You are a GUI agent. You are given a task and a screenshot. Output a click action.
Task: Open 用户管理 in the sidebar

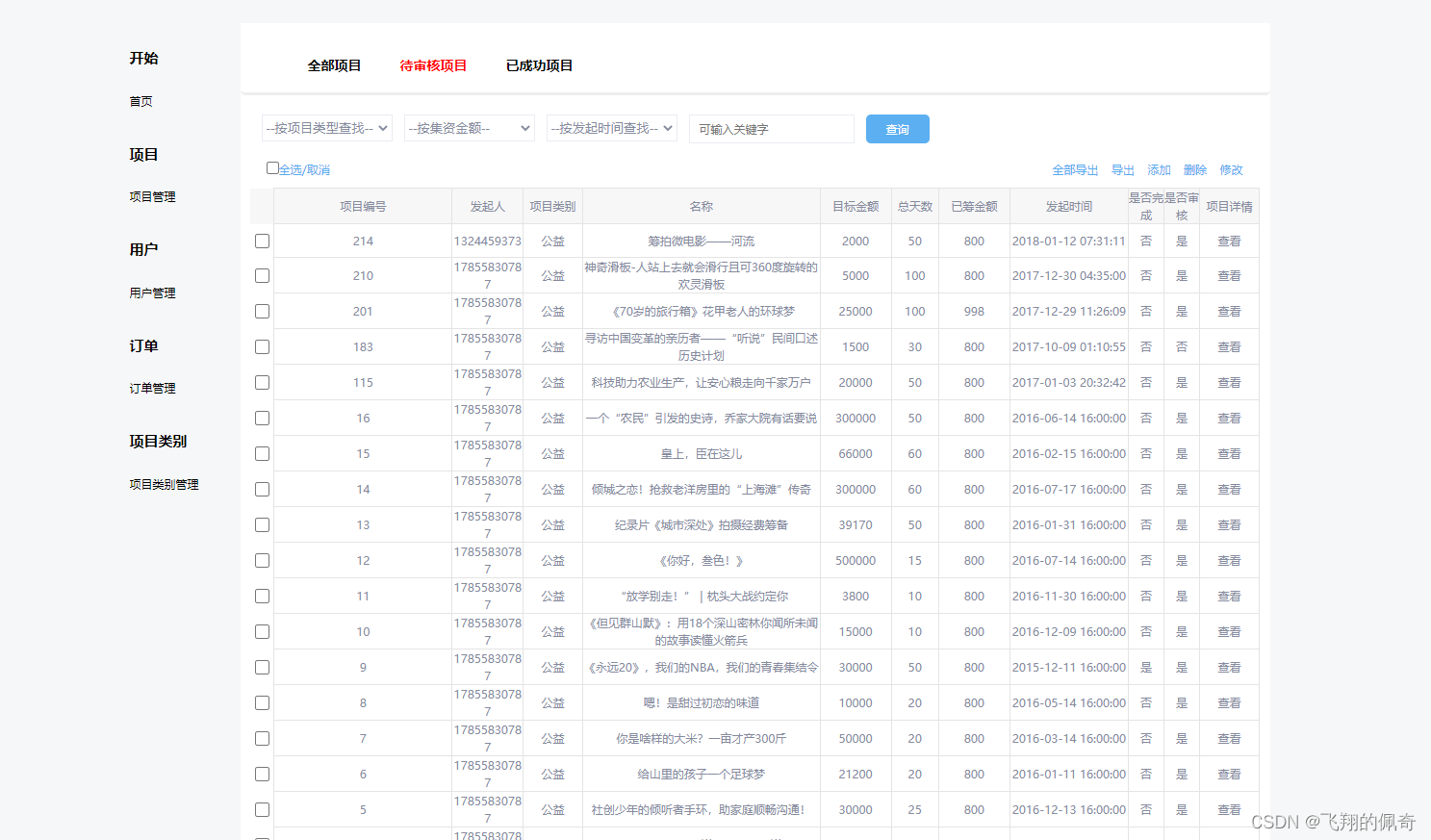click(152, 293)
